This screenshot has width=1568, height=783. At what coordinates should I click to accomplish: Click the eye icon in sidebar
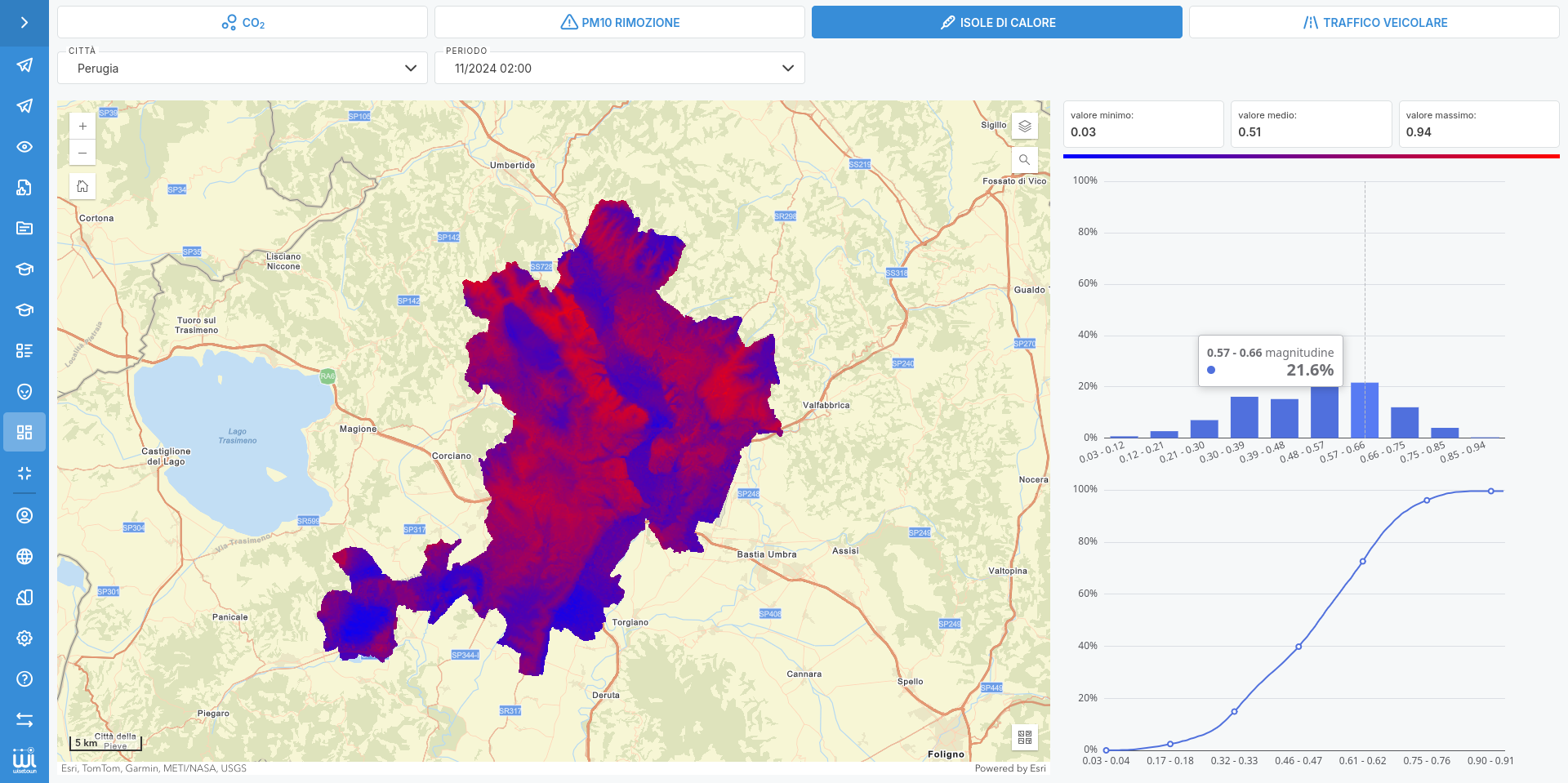pyautogui.click(x=24, y=147)
